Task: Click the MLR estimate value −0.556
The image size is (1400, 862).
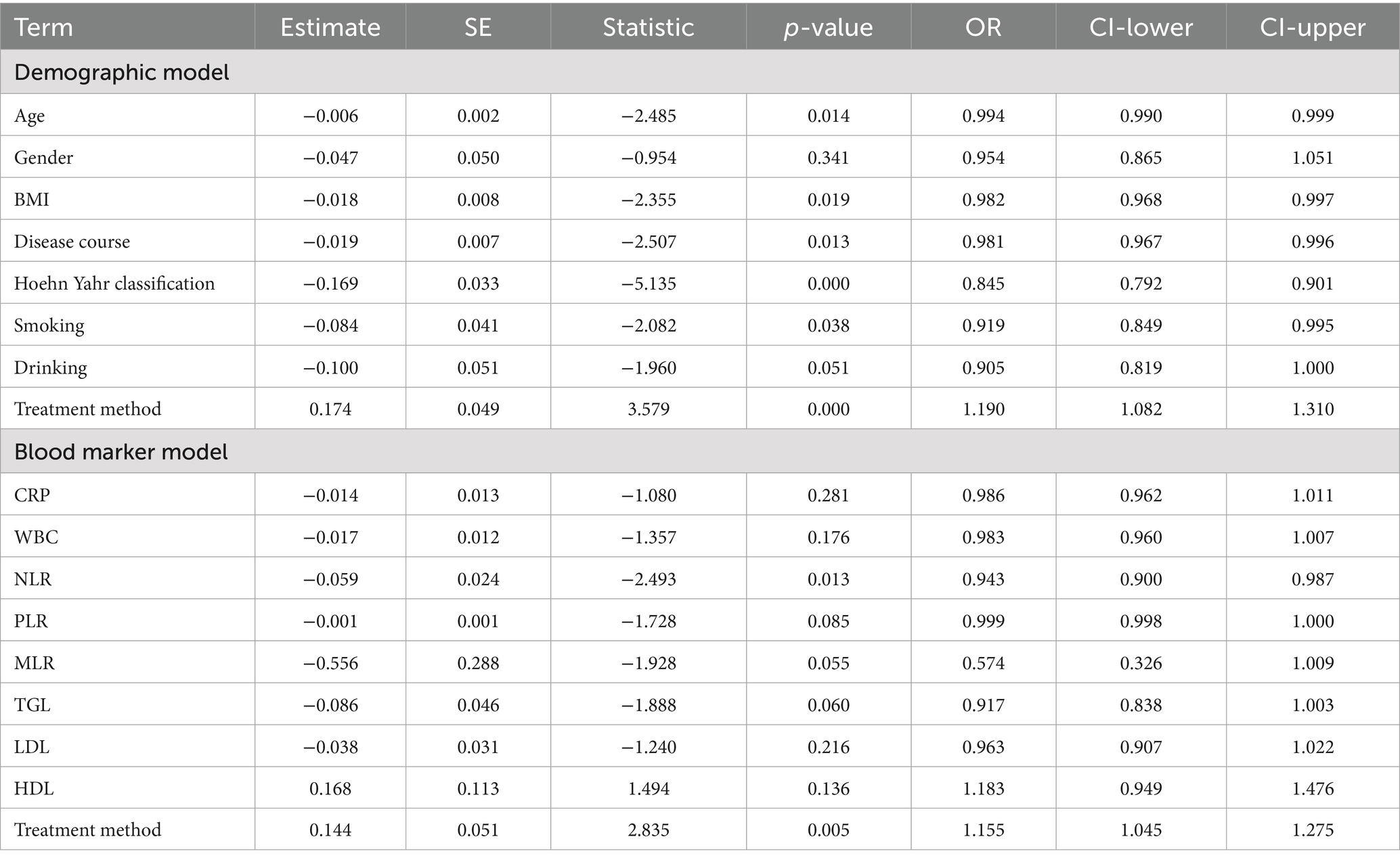Action: coord(330,663)
